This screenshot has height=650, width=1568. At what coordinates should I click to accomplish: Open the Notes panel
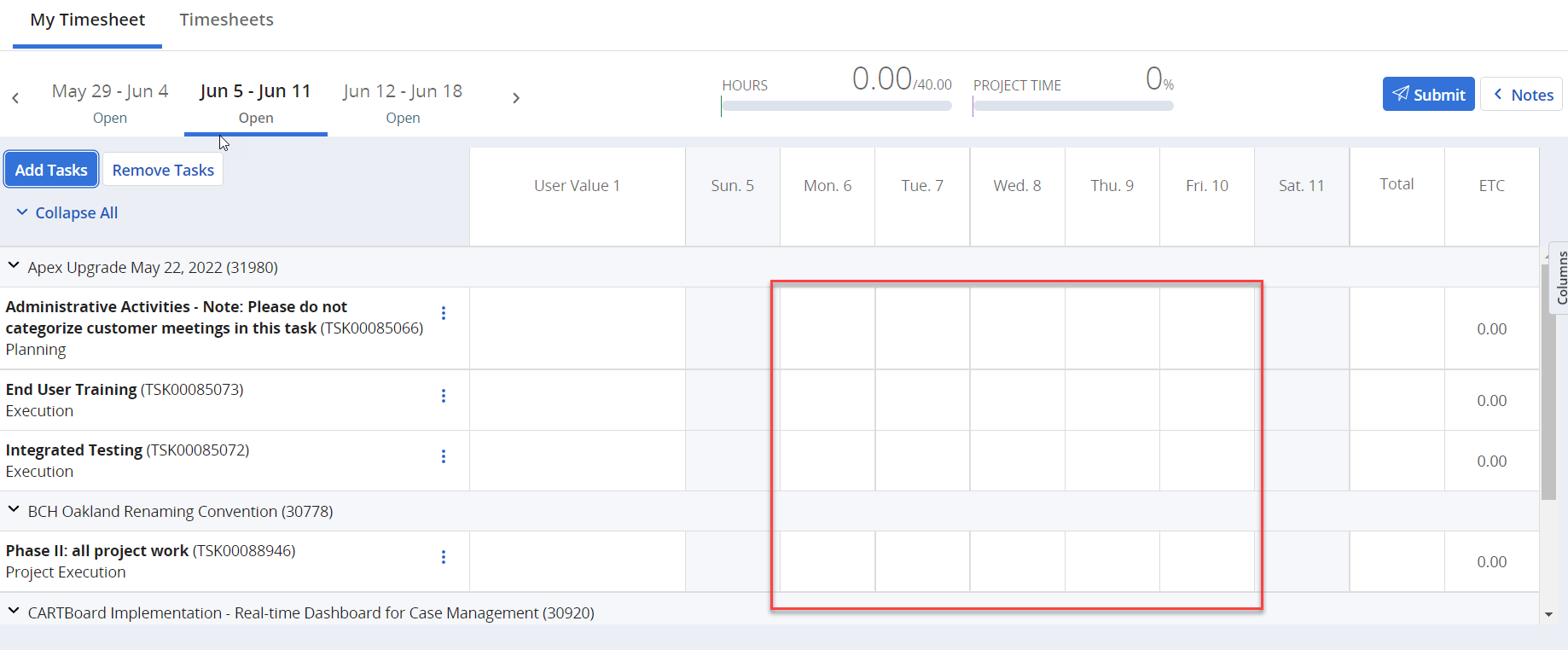pos(1521,94)
